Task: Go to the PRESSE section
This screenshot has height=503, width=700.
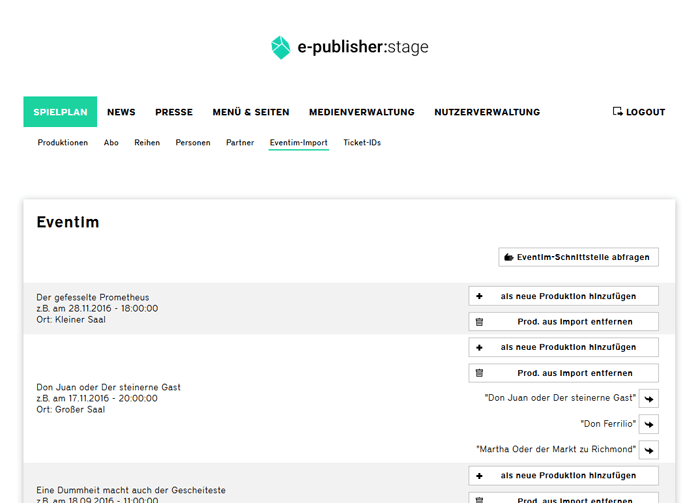Action: (x=174, y=112)
